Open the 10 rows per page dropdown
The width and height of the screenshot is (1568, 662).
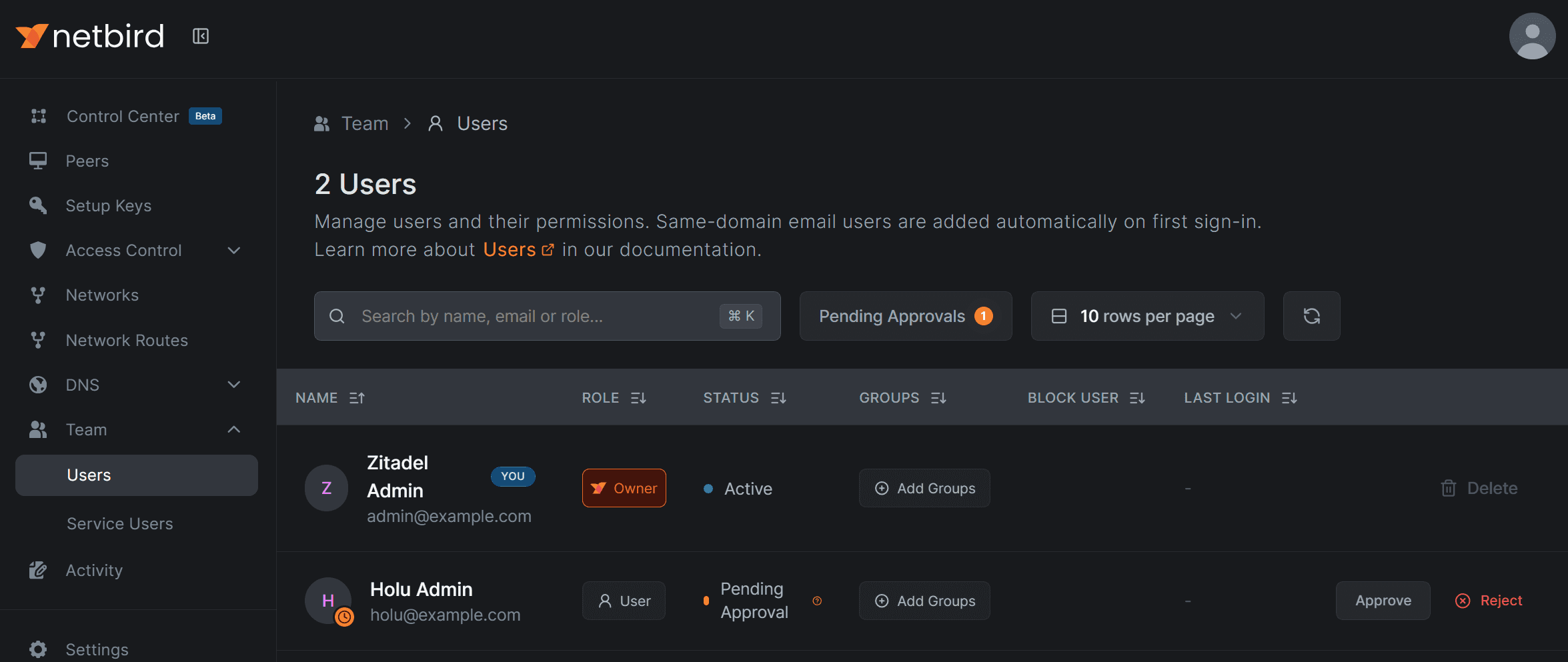click(1147, 316)
